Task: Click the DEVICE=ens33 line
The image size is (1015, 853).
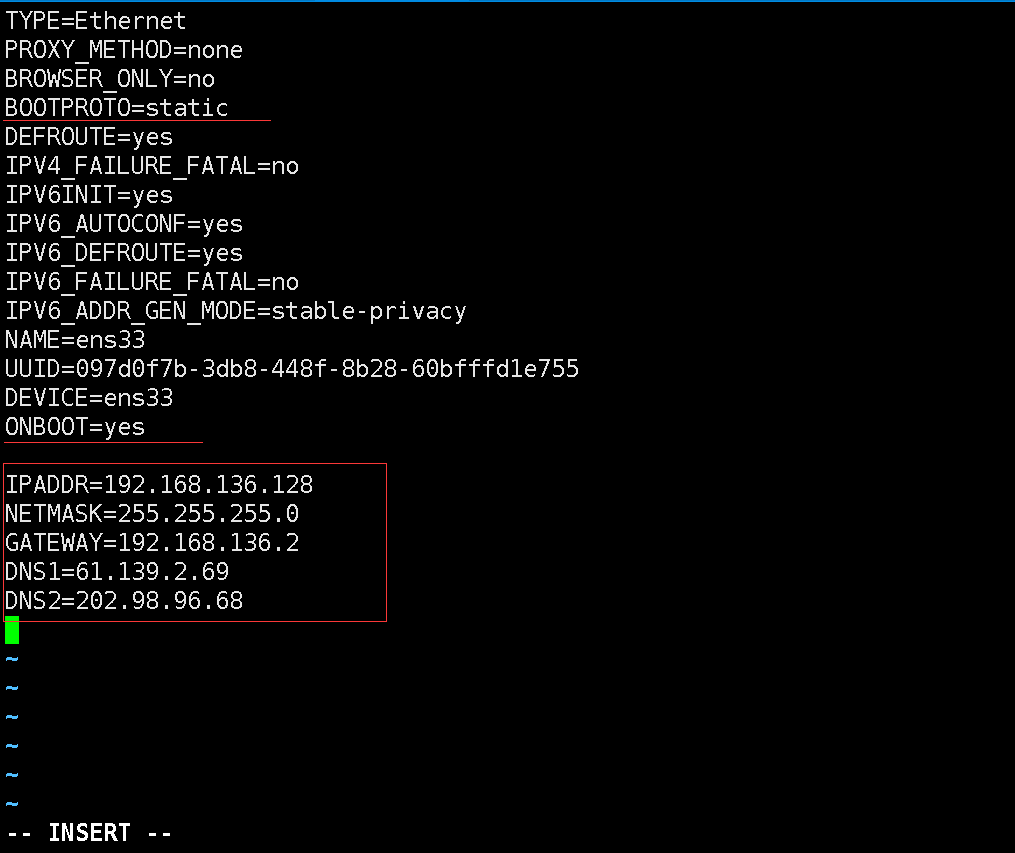Action: point(89,398)
